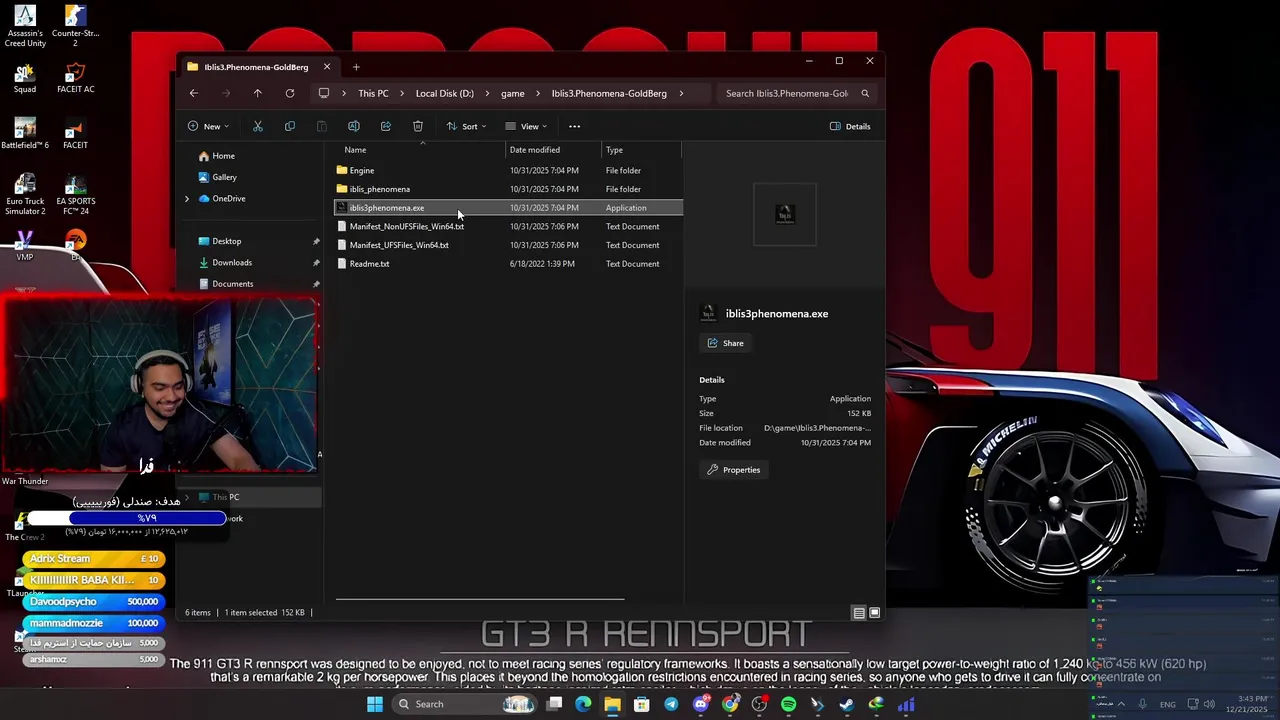Select Gallery in navigation pane
Screen dimensions: 1280x720
(x=224, y=177)
